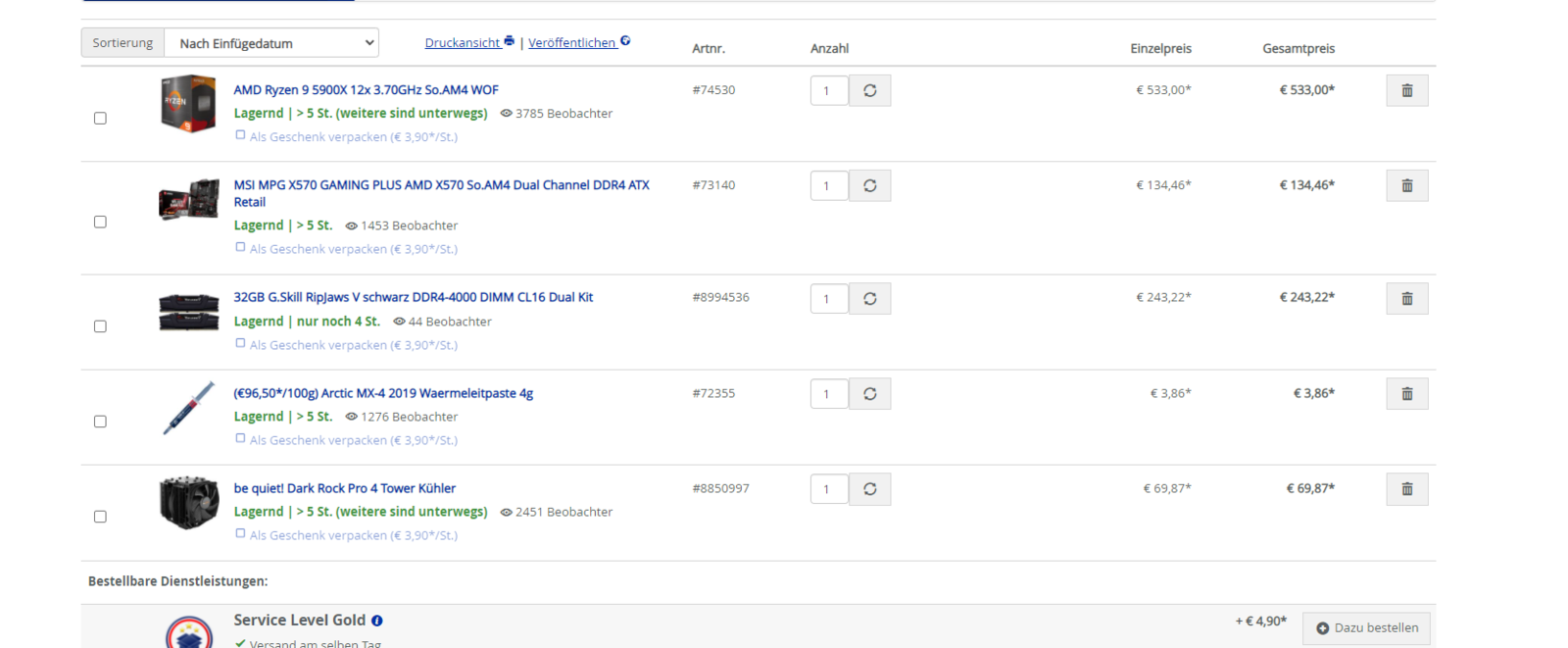This screenshot has width=1568, height=648.
Task: Open the Nach Einfügedatum sorting dropdown
Action: [271, 43]
